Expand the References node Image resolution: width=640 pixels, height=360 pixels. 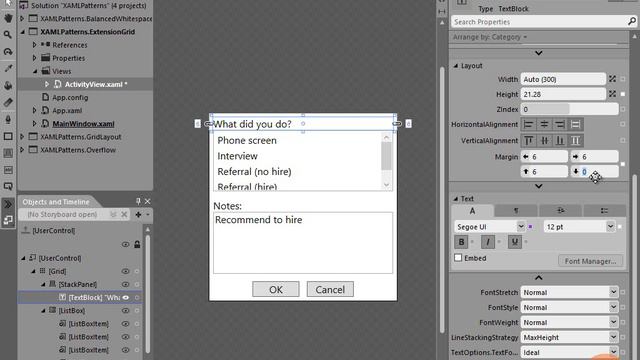coord(35,44)
